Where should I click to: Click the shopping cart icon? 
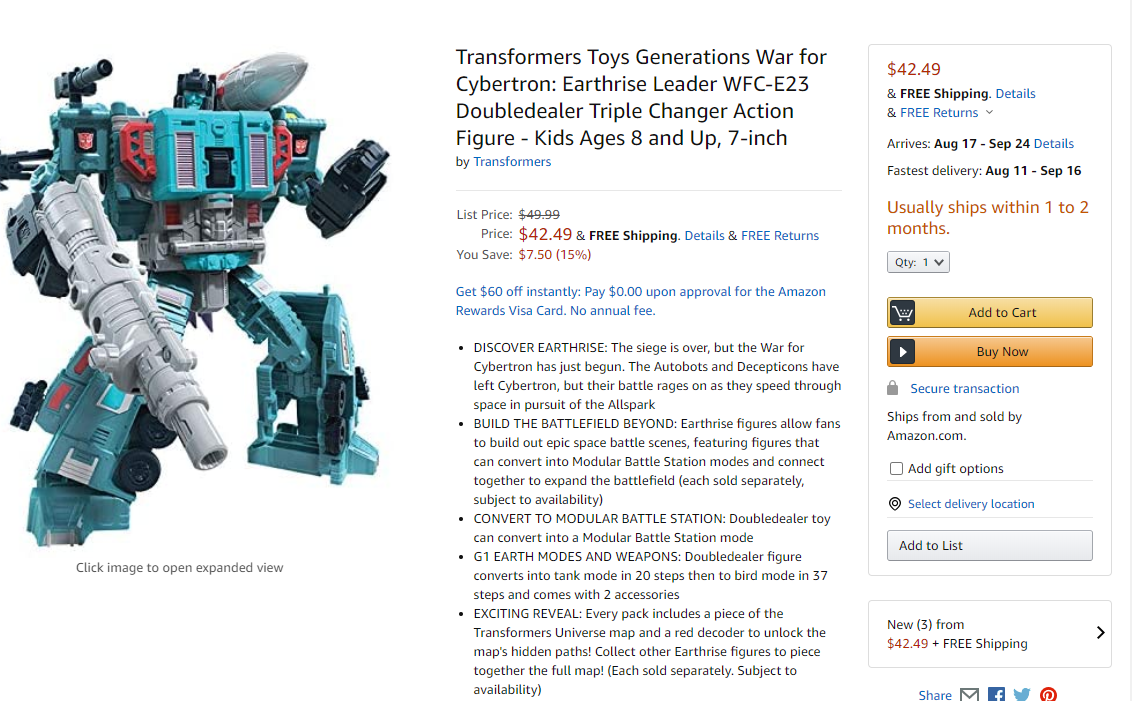click(902, 313)
